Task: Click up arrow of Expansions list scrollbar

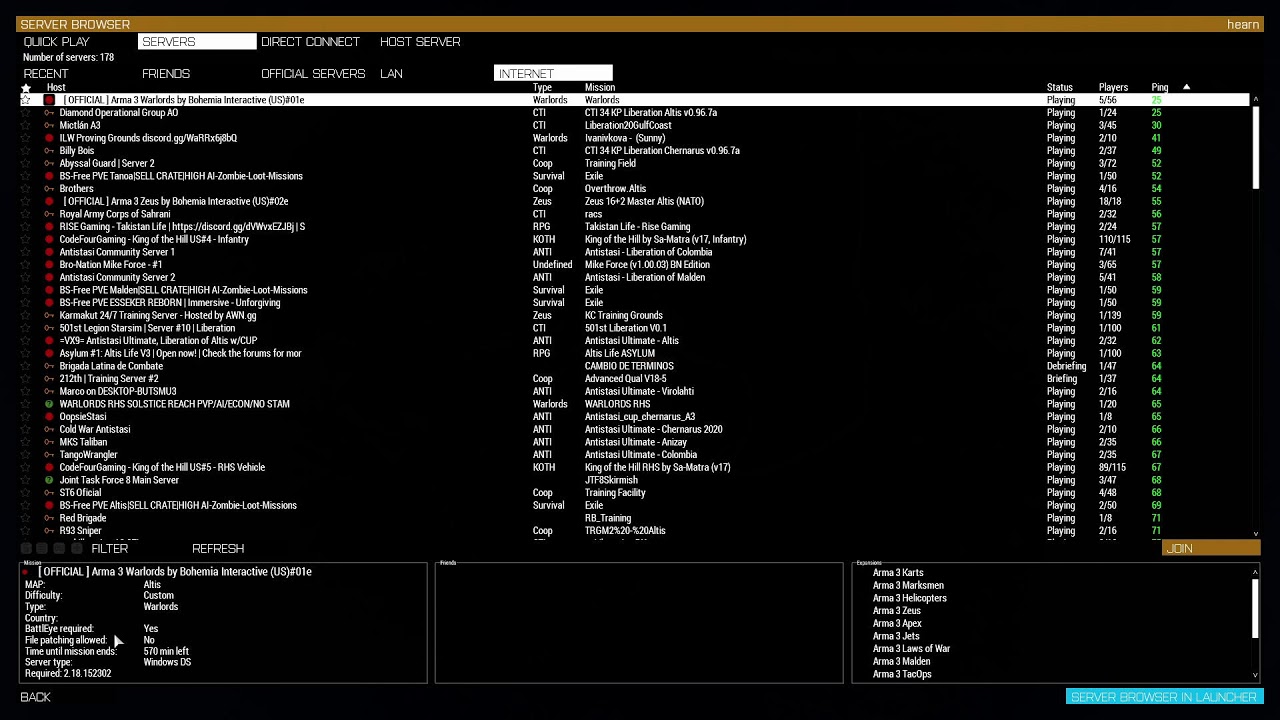Action: [x=1255, y=573]
